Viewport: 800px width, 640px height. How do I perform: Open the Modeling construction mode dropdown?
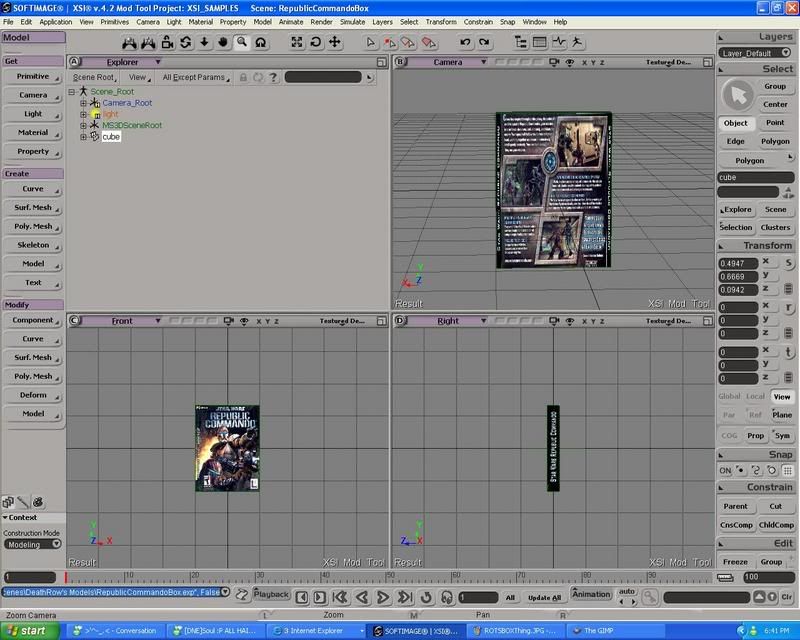(x=33, y=545)
